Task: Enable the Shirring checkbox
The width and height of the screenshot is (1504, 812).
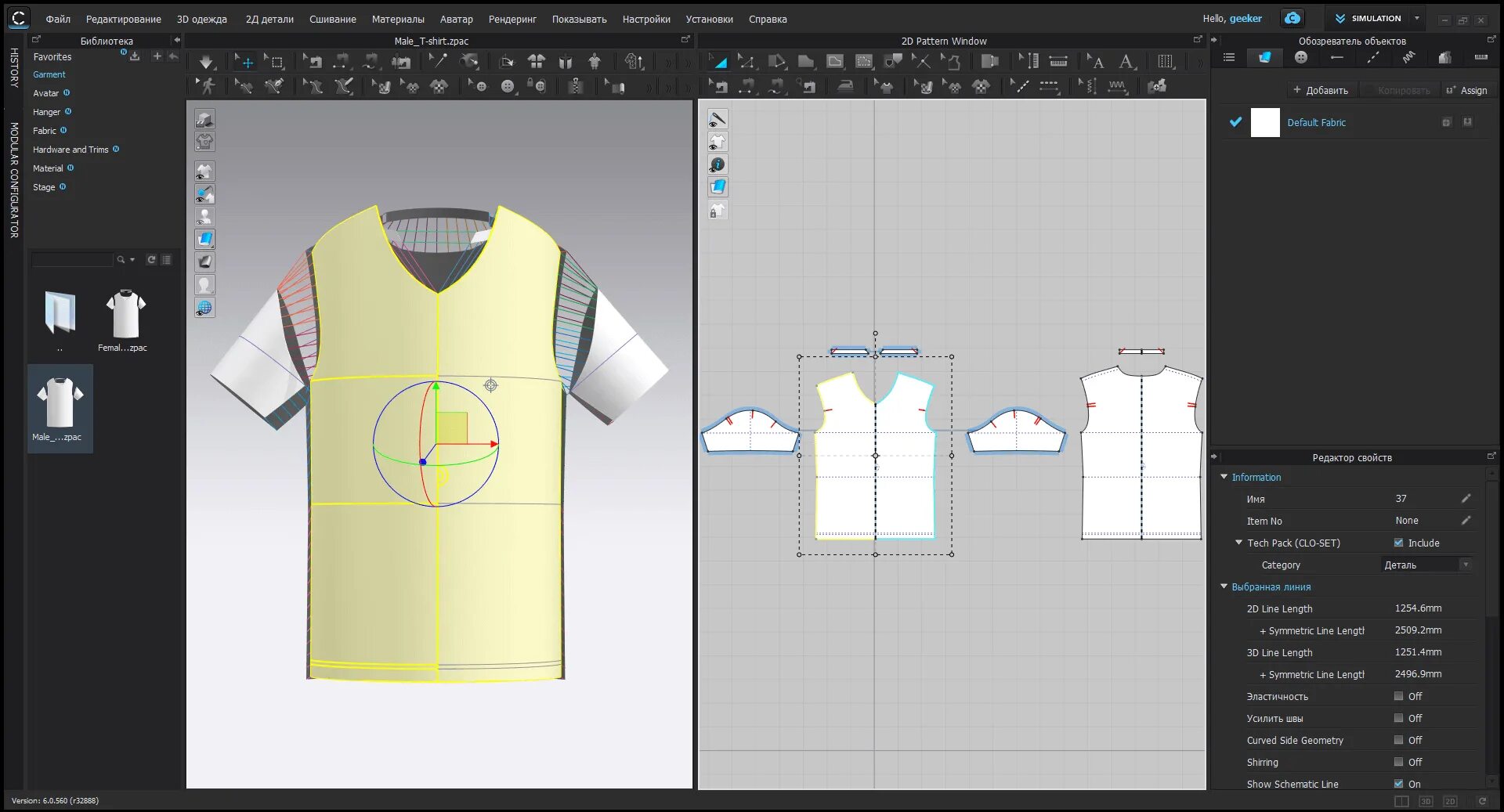Action: click(1398, 762)
